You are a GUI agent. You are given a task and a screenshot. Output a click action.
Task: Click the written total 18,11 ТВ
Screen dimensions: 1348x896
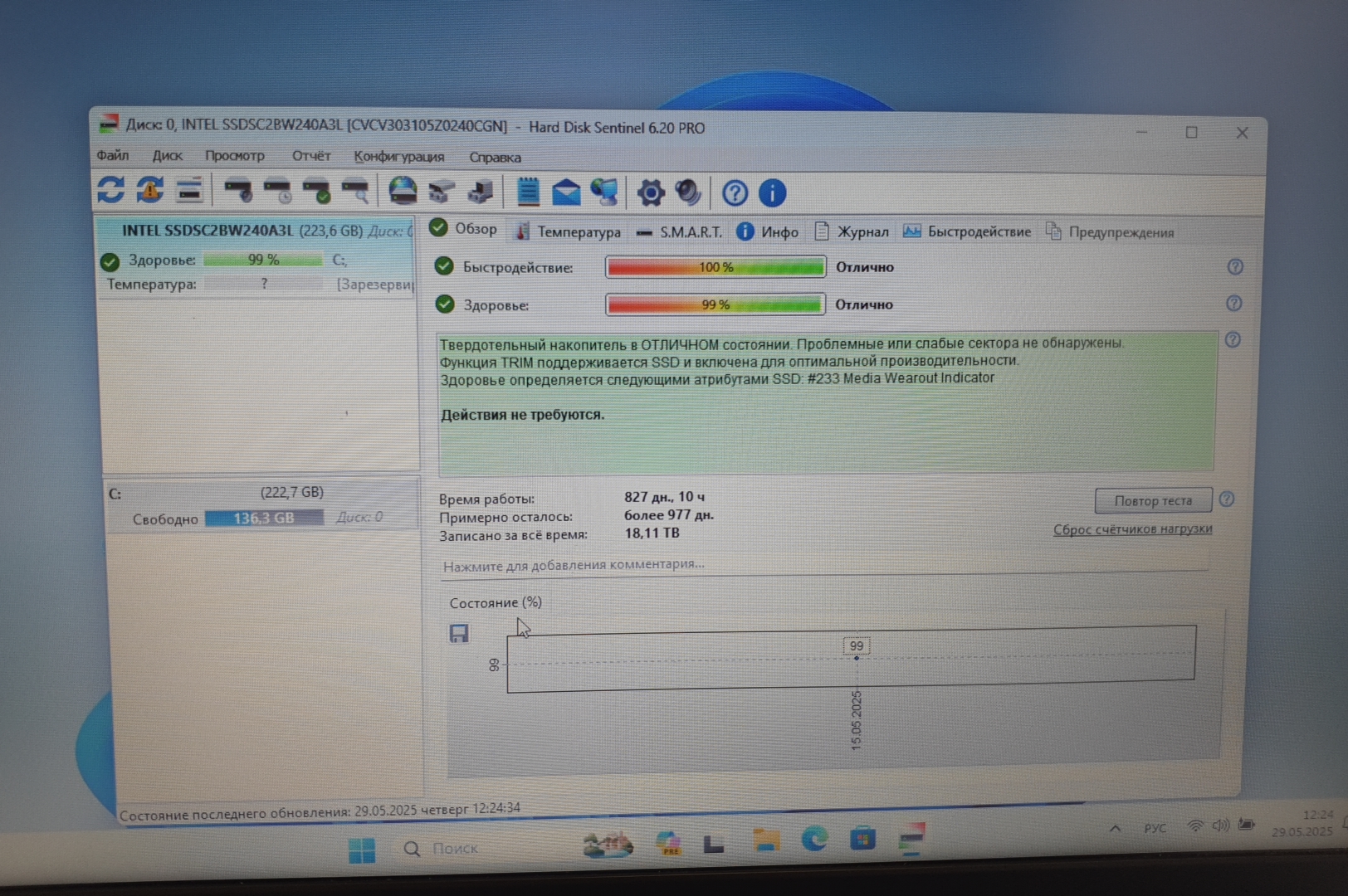(652, 533)
